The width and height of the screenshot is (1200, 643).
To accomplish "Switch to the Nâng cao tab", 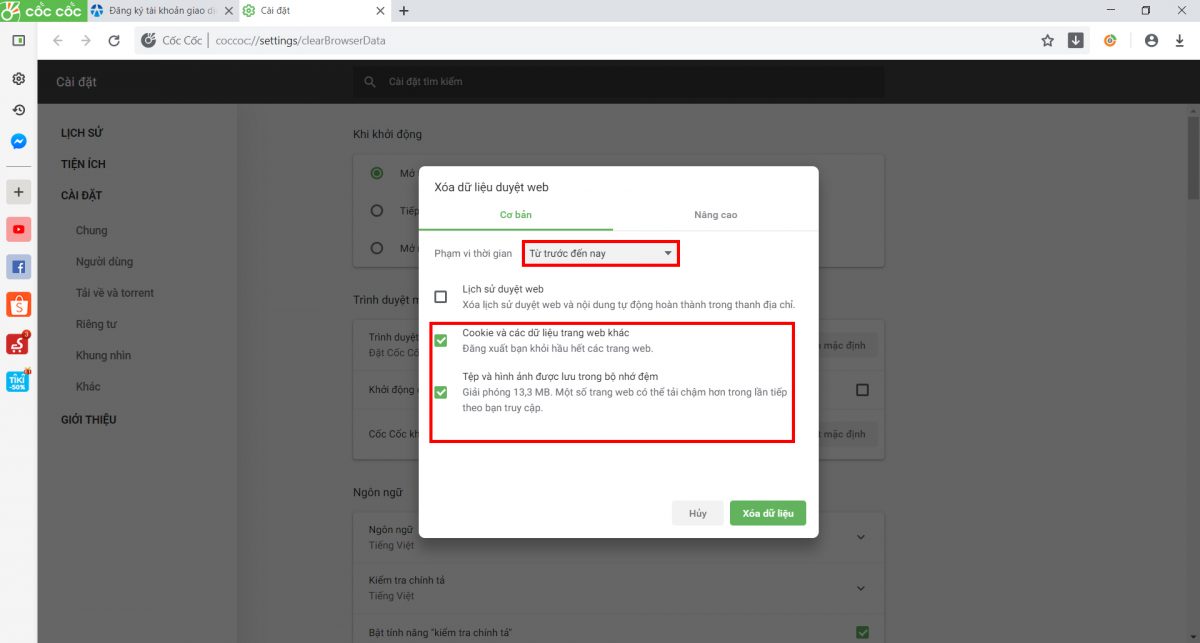I will [716, 215].
